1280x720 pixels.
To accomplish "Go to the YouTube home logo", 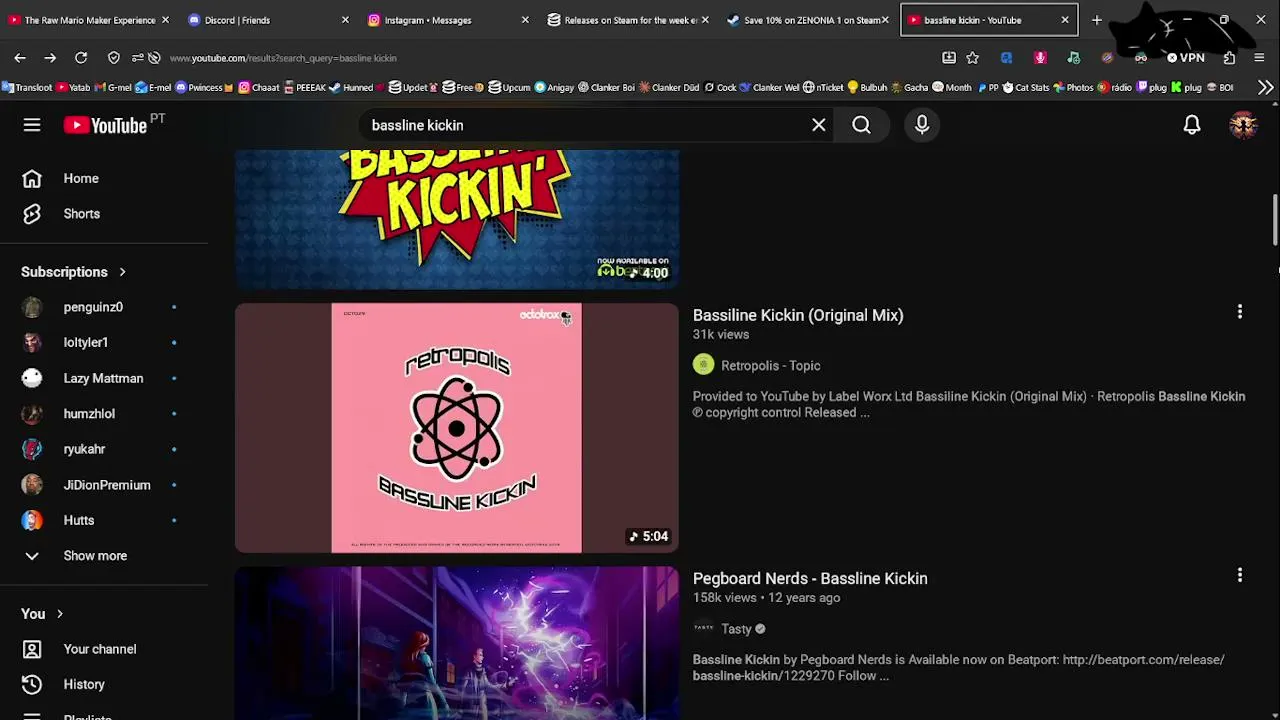I will [105, 125].
